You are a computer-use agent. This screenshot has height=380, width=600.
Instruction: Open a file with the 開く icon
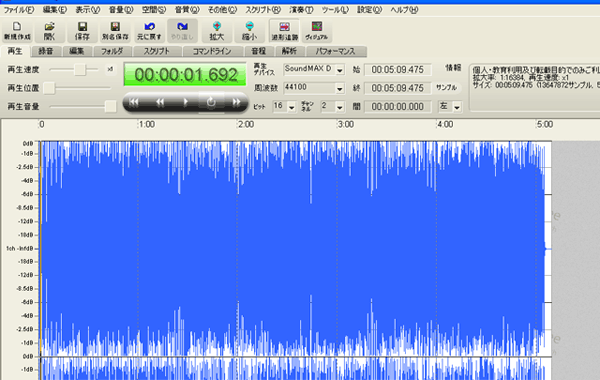tap(49, 31)
